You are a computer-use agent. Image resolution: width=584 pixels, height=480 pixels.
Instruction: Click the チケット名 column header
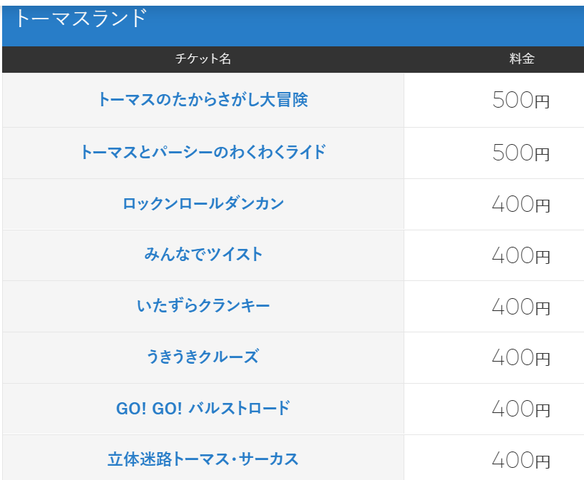[x=203, y=59]
